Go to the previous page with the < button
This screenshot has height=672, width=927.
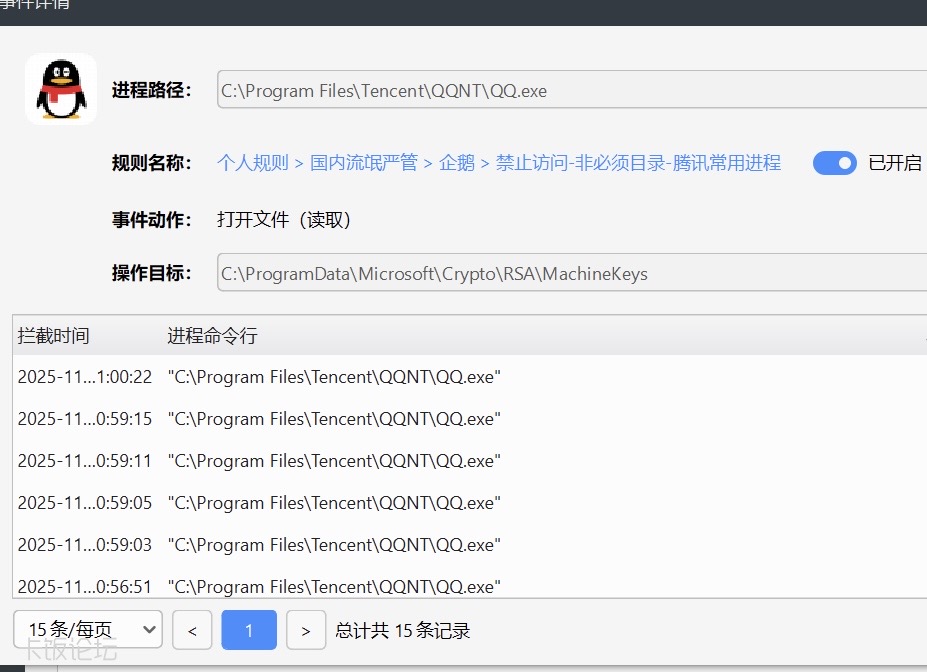click(192, 630)
